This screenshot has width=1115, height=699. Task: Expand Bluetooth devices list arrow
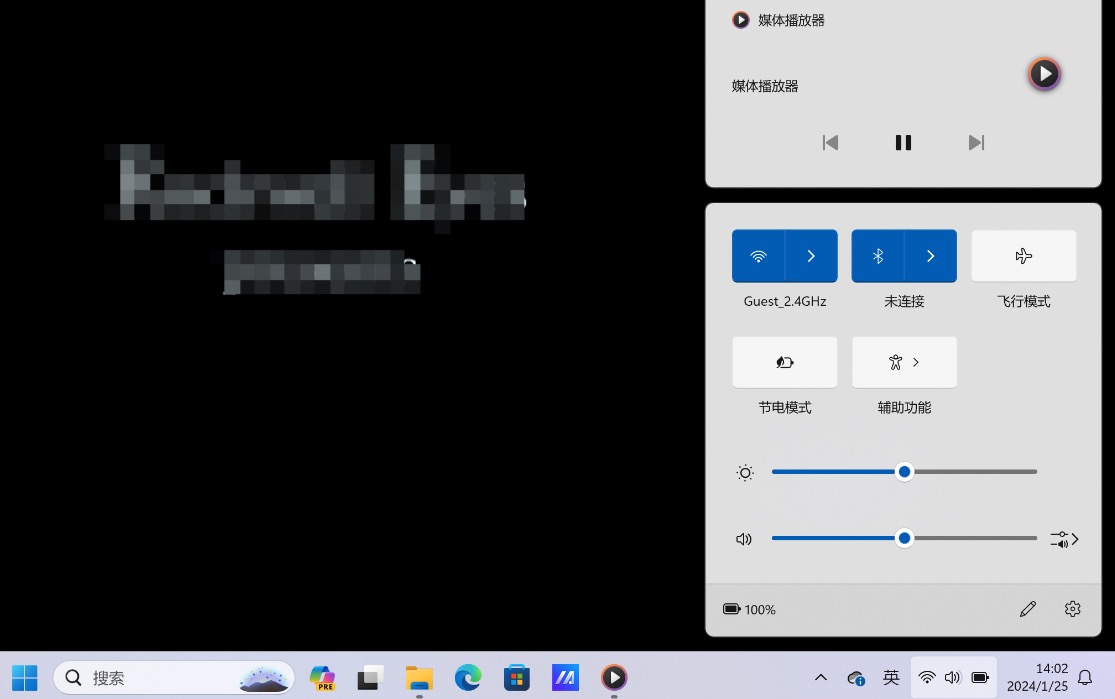click(930, 256)
